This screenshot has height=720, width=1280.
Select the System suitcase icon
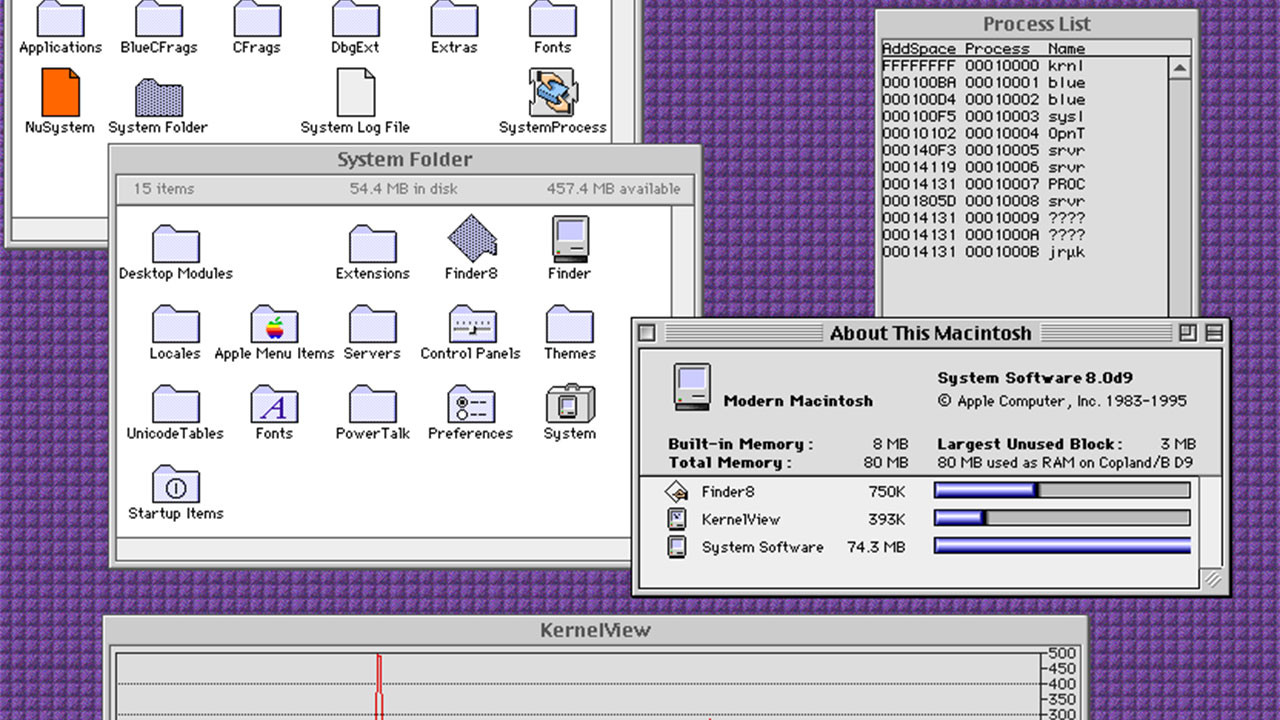[570, 403]
